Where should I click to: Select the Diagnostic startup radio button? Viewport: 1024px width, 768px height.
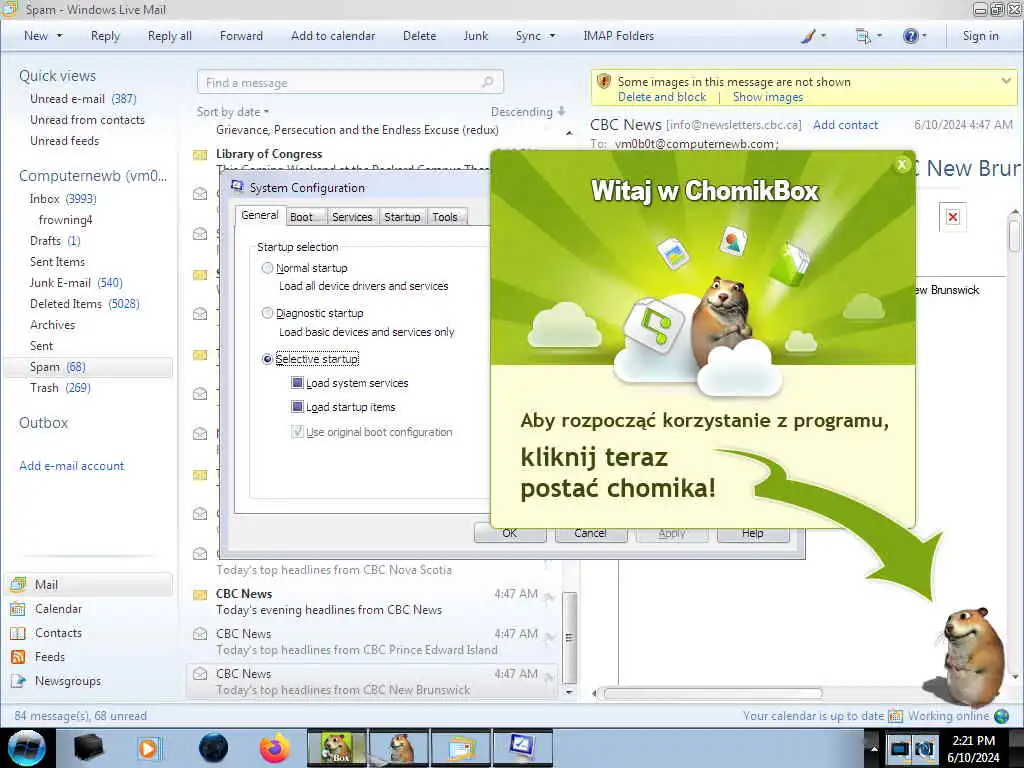pos(267,313)
